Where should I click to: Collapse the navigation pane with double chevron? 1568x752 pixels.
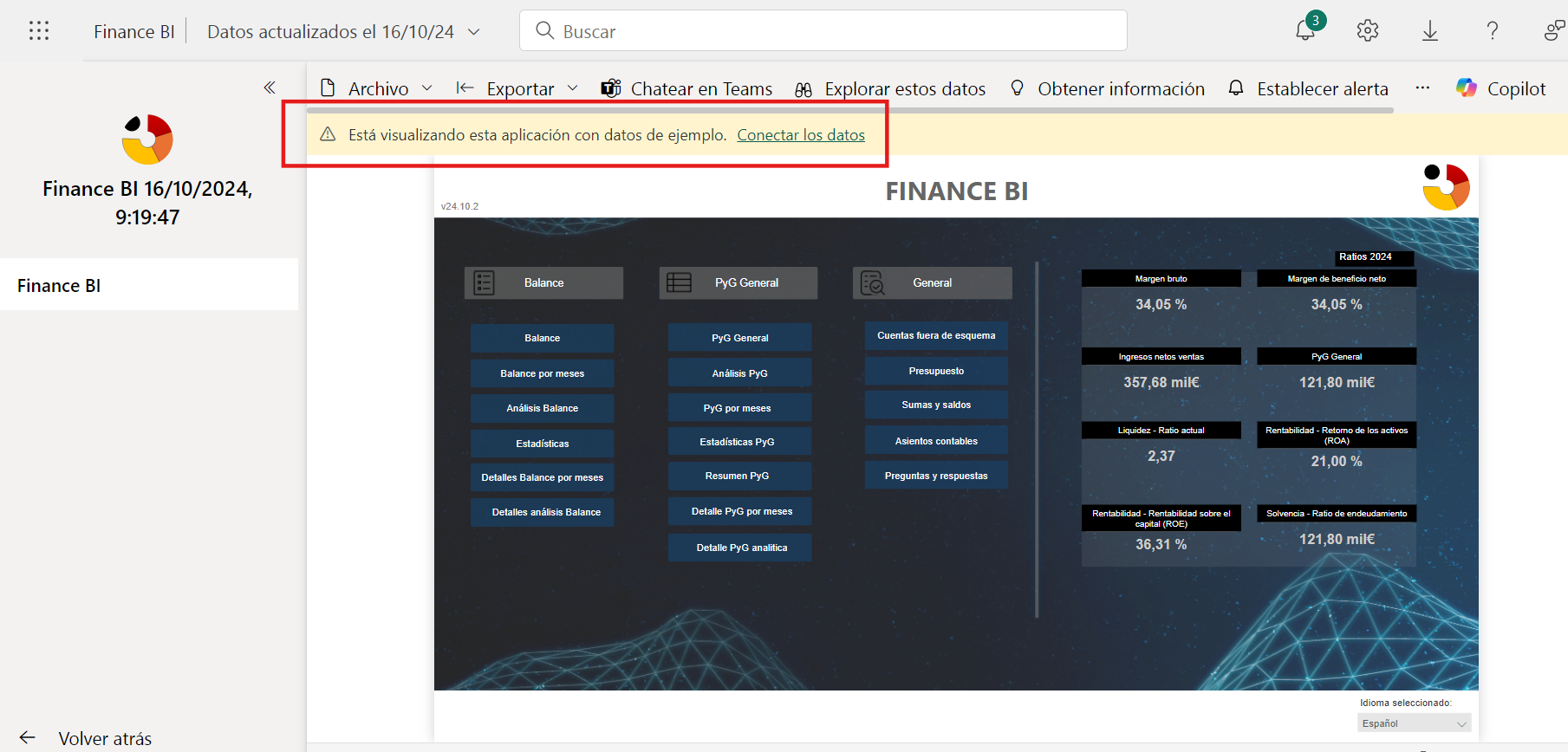click(270, 88)
